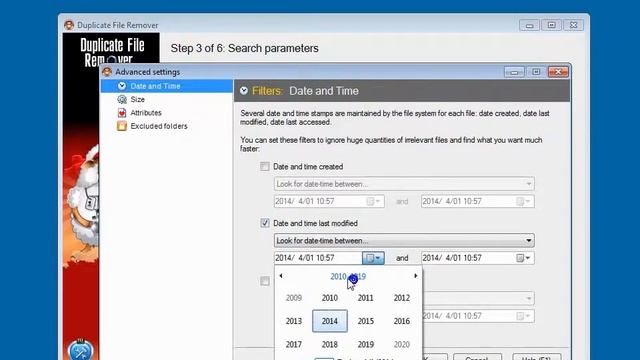Go to previous decade in calendar
640x360 pixels.
[281, 276]
